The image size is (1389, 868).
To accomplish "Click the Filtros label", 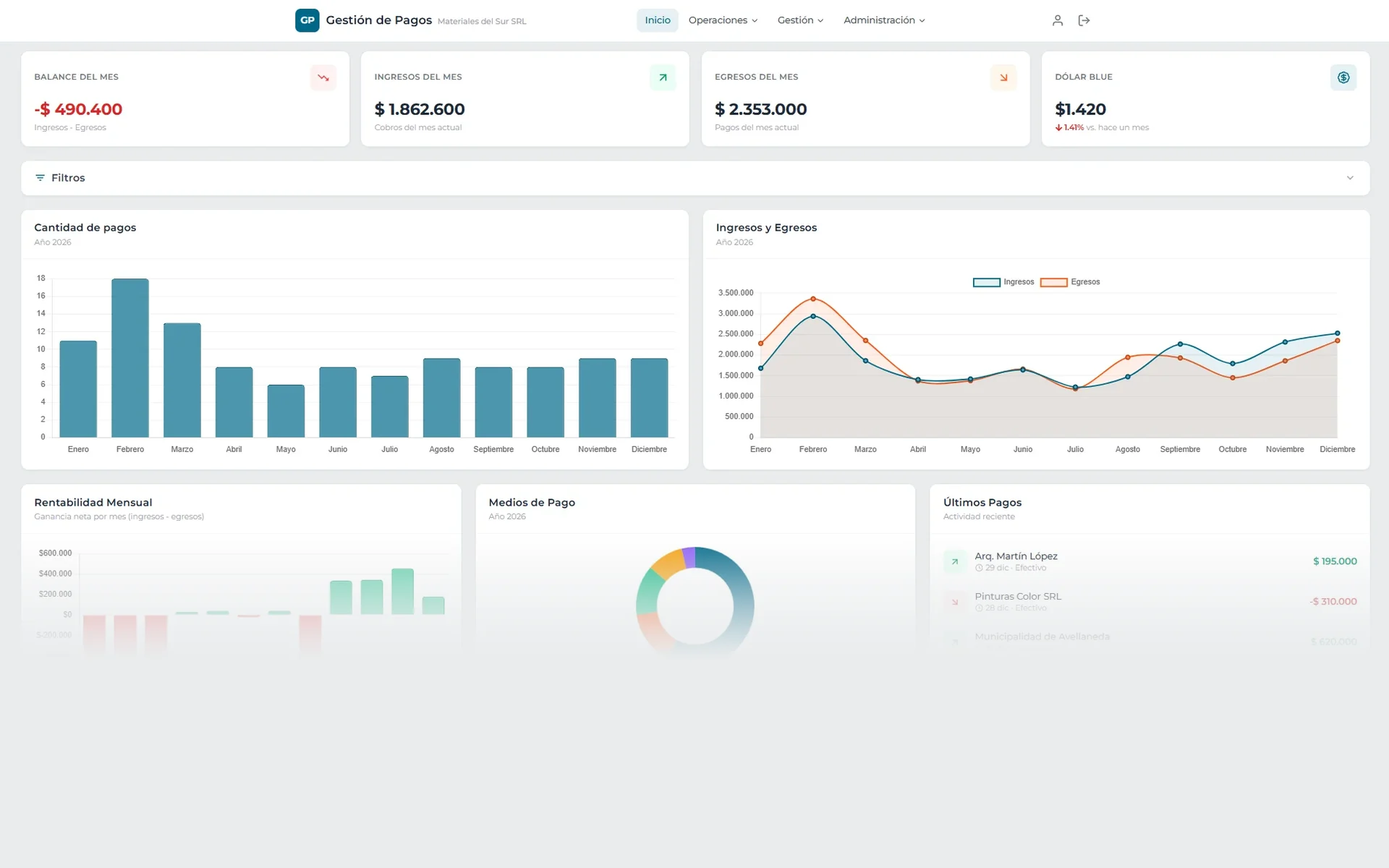I will (x=68, y=178).
